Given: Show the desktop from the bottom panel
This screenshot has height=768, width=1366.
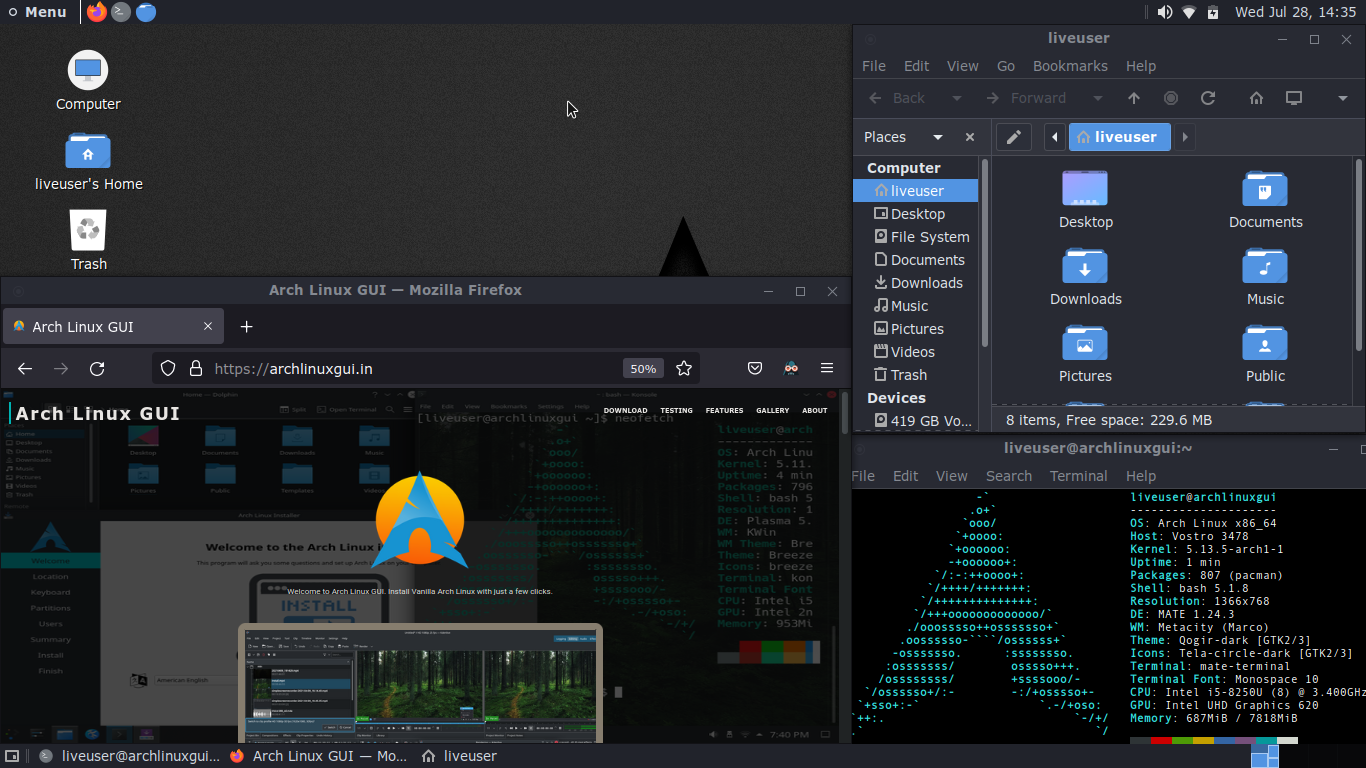Looking at the screenshot, I should point(12,756).
